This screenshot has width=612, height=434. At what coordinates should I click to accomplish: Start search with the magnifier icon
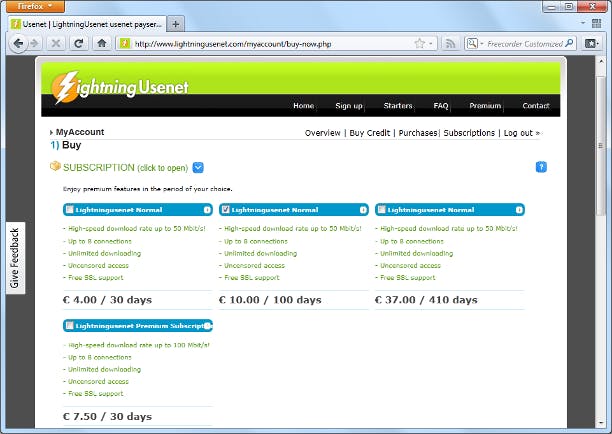click(x=569, y=43)
